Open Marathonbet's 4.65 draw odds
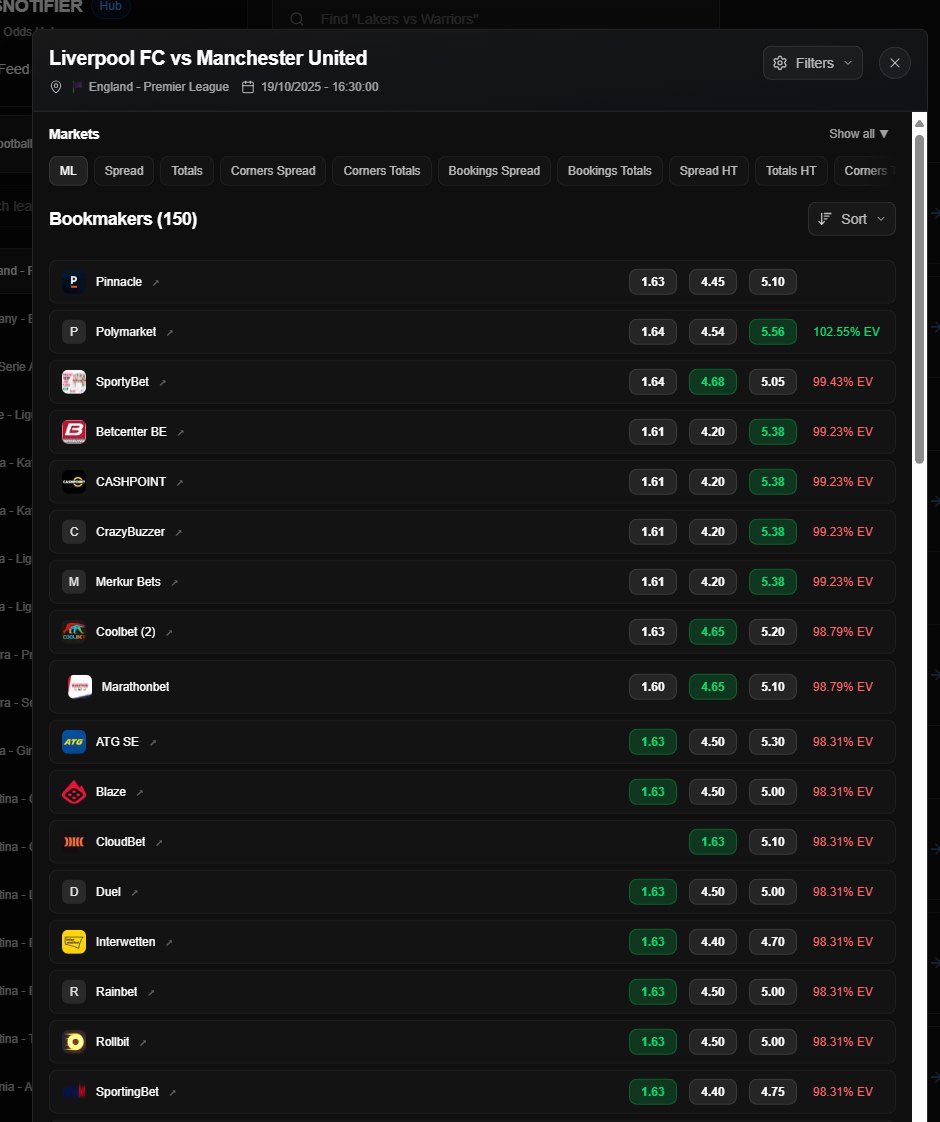The width and height of the screenshot is (940, 1122). [712, 686]
